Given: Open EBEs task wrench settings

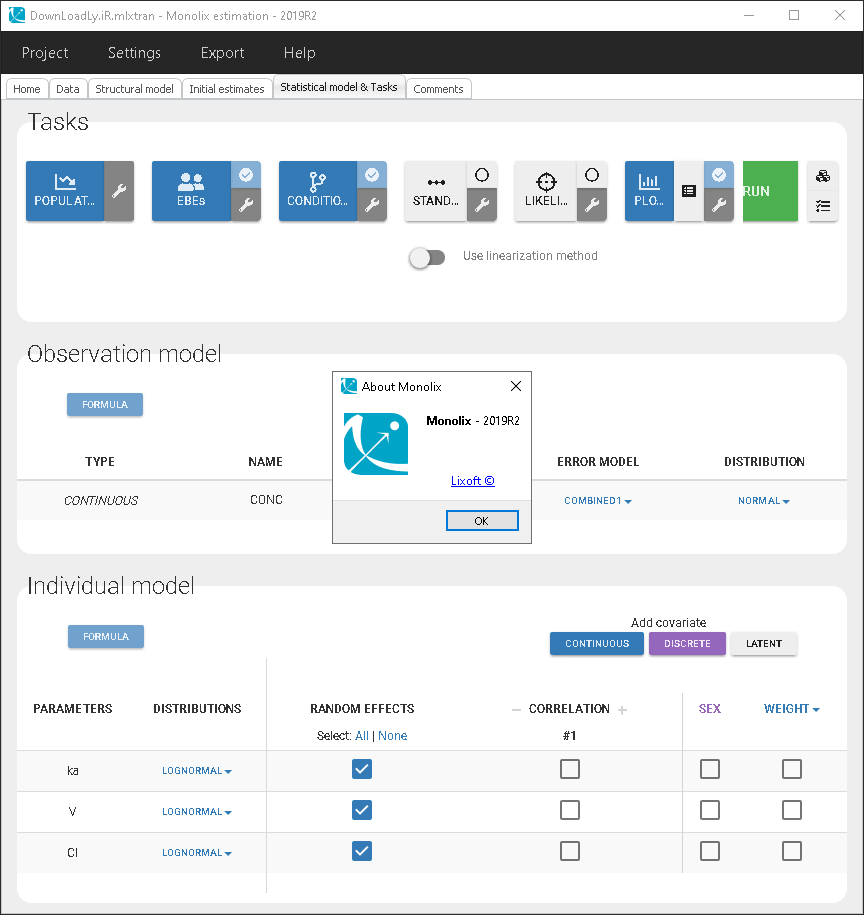Looking at the screenshot, I should point(246,205).
